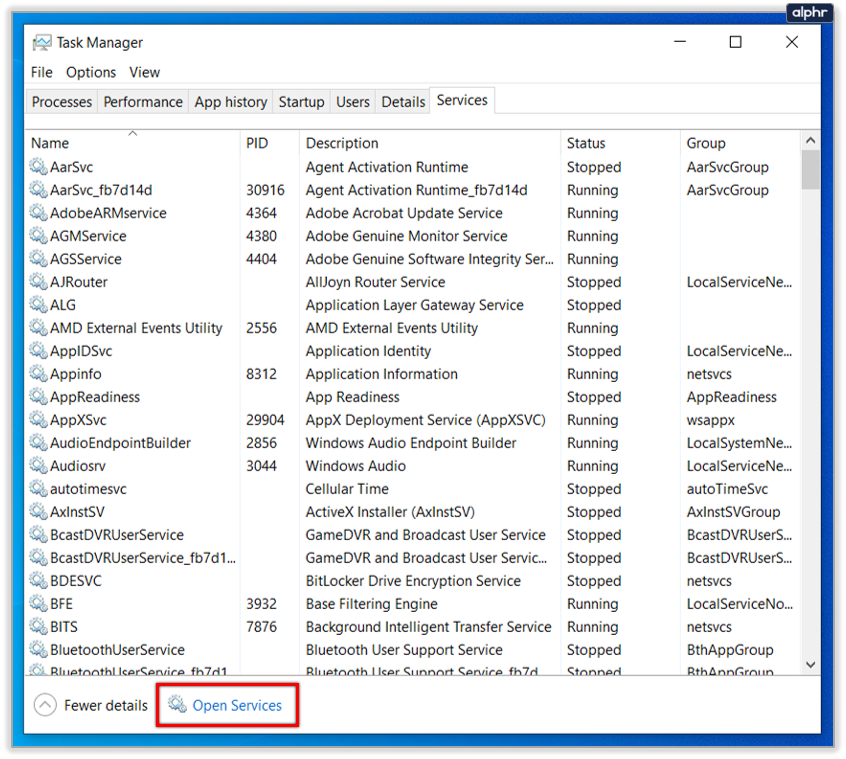The height and width of the screenshot is (759, 846).
Task: Click the service icon for AudioEndpointBuilder
Action: tap(38, 442)
